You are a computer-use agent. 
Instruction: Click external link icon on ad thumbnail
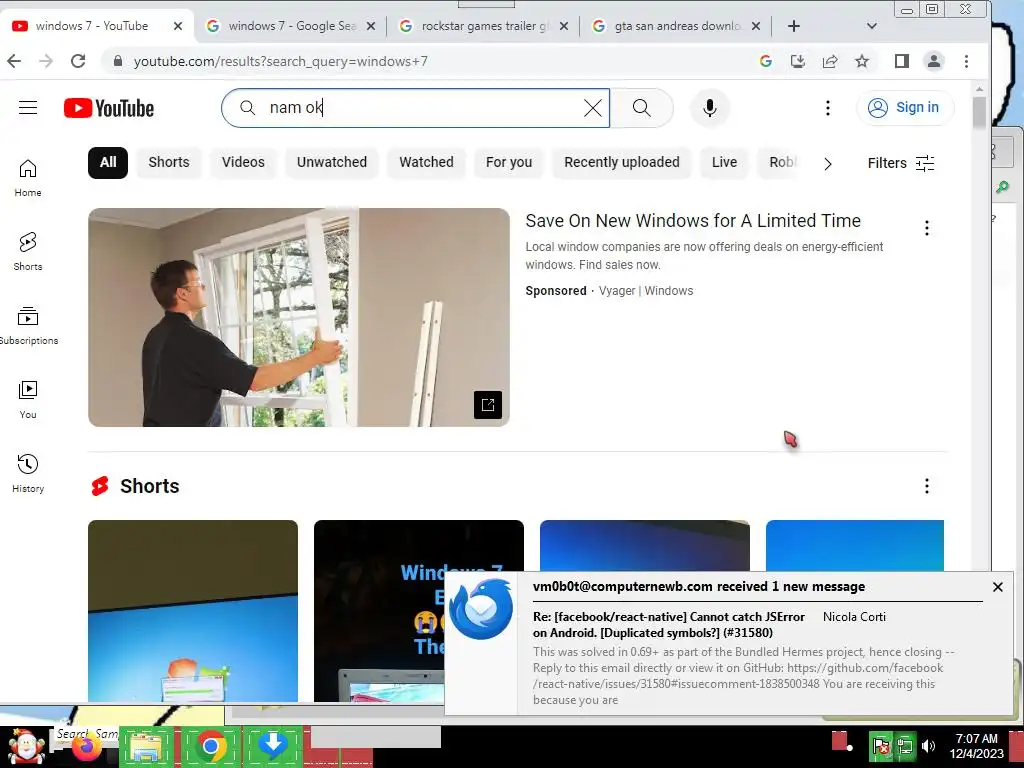[x=488, y=405]
